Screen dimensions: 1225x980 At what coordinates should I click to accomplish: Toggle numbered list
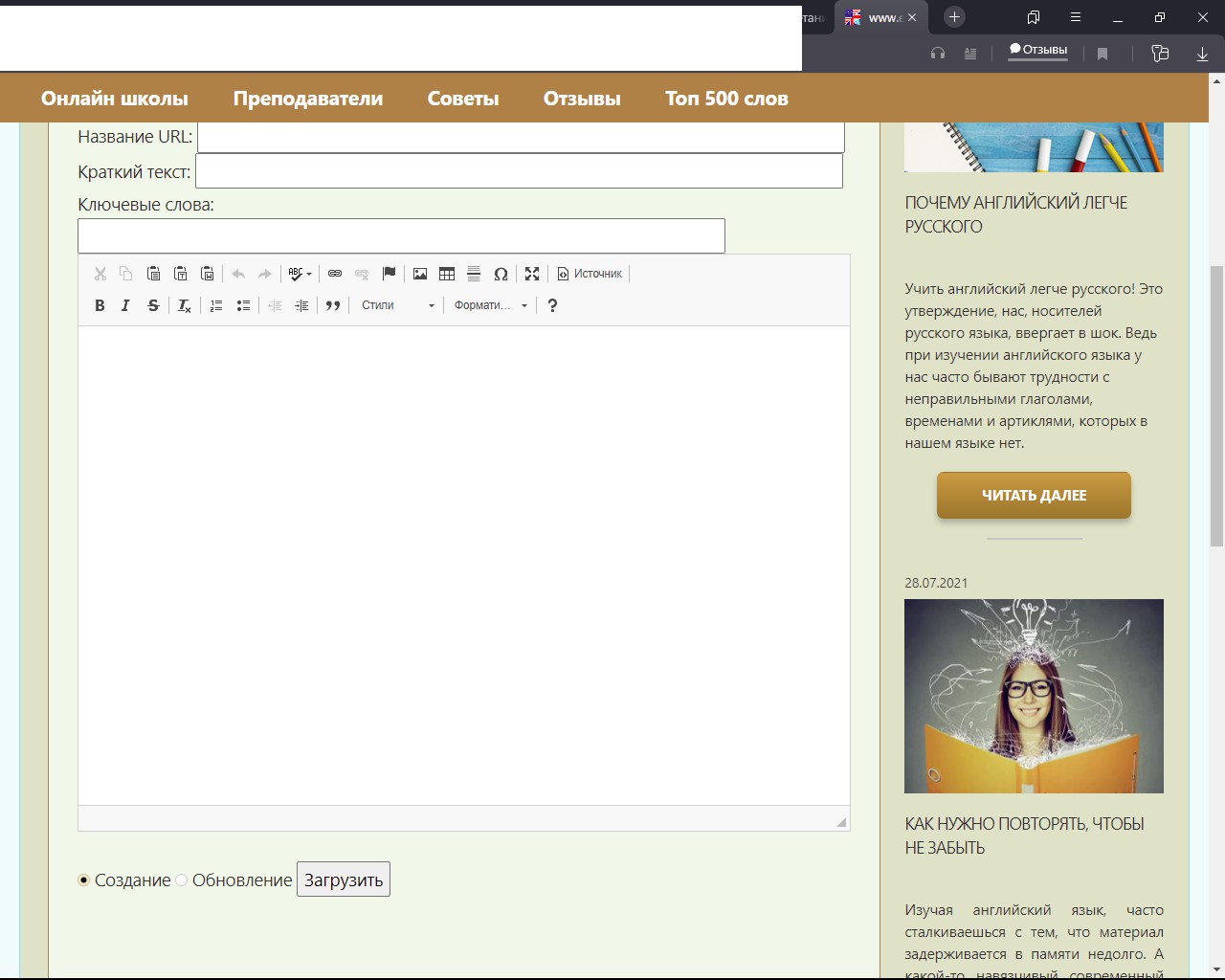point(216,305)
